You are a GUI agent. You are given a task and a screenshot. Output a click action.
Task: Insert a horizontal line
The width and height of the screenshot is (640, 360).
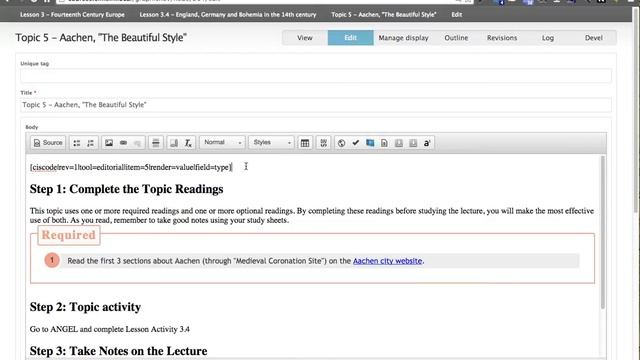click(x=156, y=143)
